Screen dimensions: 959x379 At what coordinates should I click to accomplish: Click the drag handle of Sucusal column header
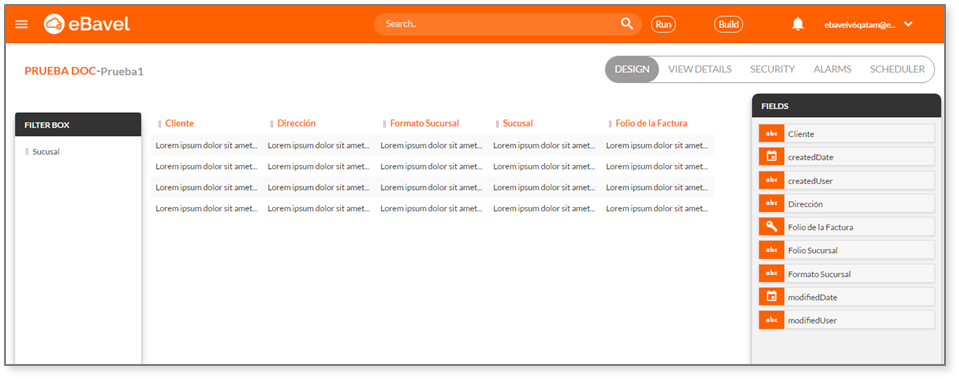(497, 124)
